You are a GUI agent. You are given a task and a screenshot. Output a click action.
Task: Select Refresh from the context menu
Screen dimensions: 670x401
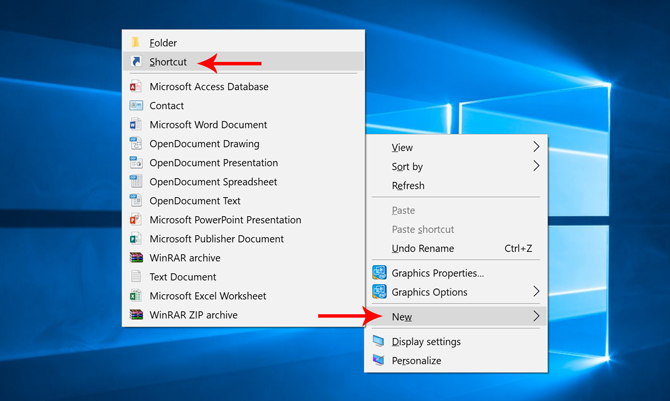point(408,186)
